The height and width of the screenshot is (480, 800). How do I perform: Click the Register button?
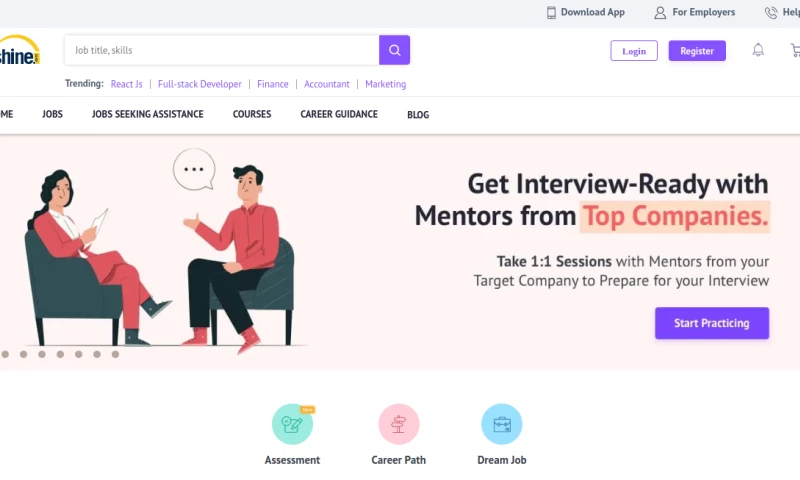pyautogui.click(x=697, y=50)
